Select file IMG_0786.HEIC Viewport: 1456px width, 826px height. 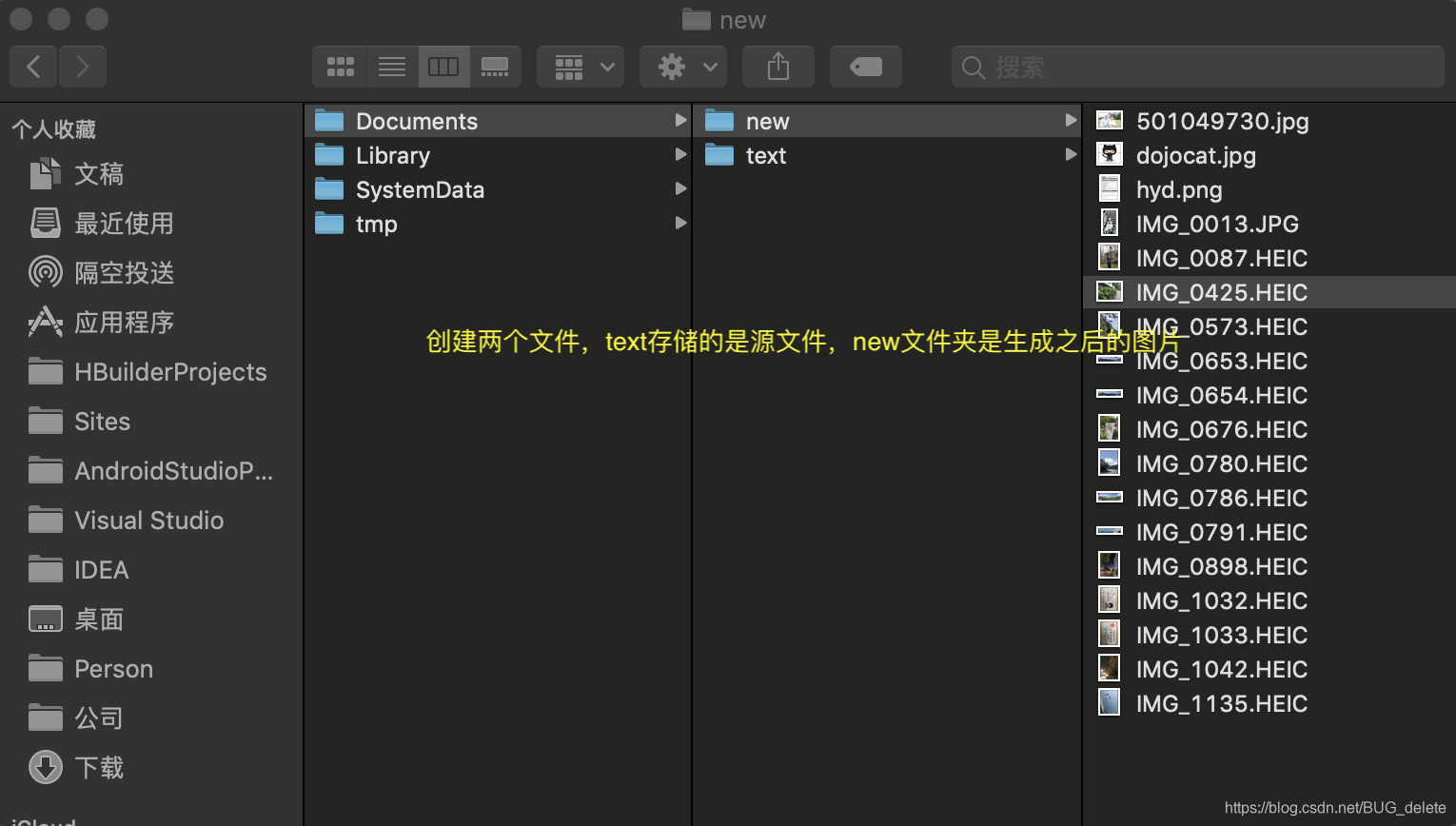(x=1269, y=498)
